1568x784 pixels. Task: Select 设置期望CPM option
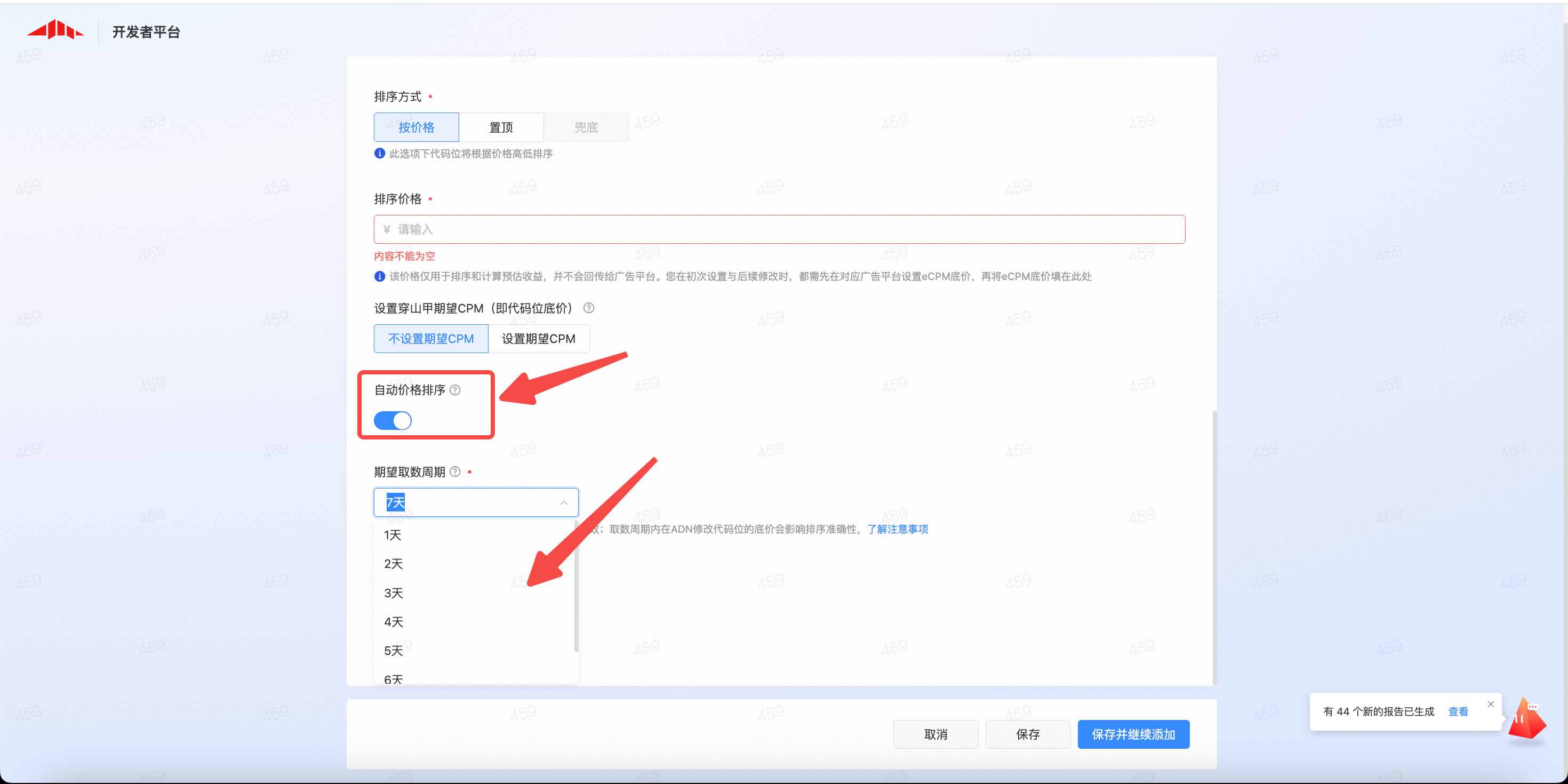[538, 339]
